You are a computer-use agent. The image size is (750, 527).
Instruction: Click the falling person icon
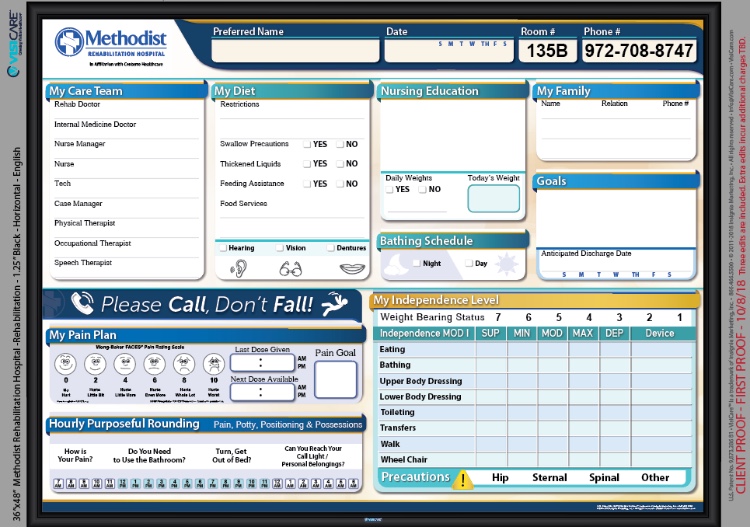pyautogui.click(x=341, y=302)
